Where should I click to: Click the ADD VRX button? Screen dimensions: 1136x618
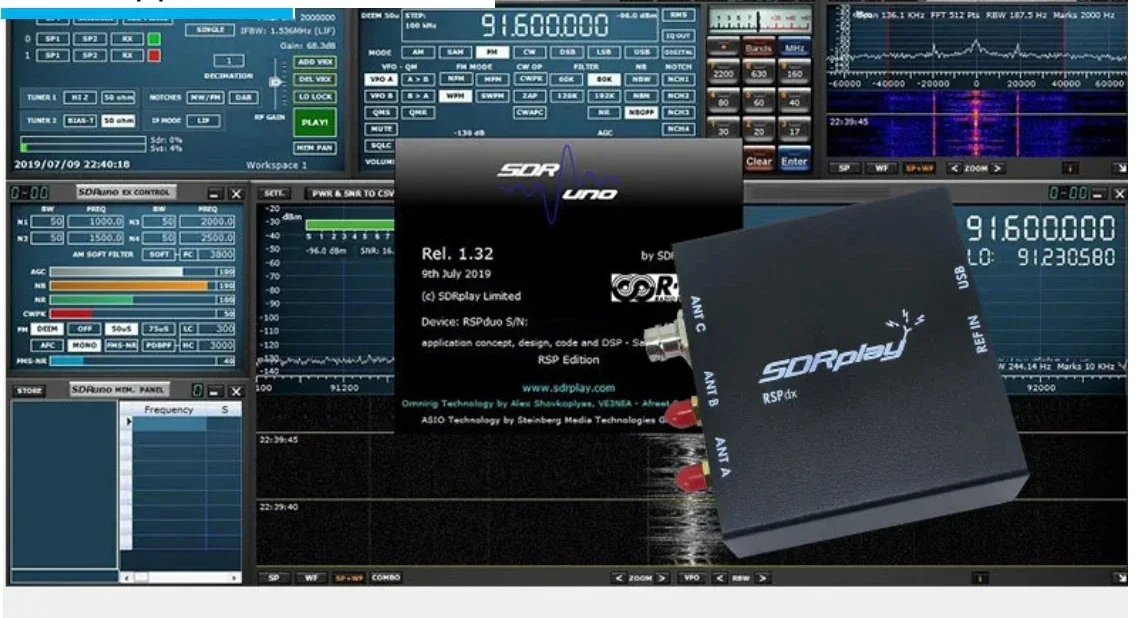[x=314, y=62]
